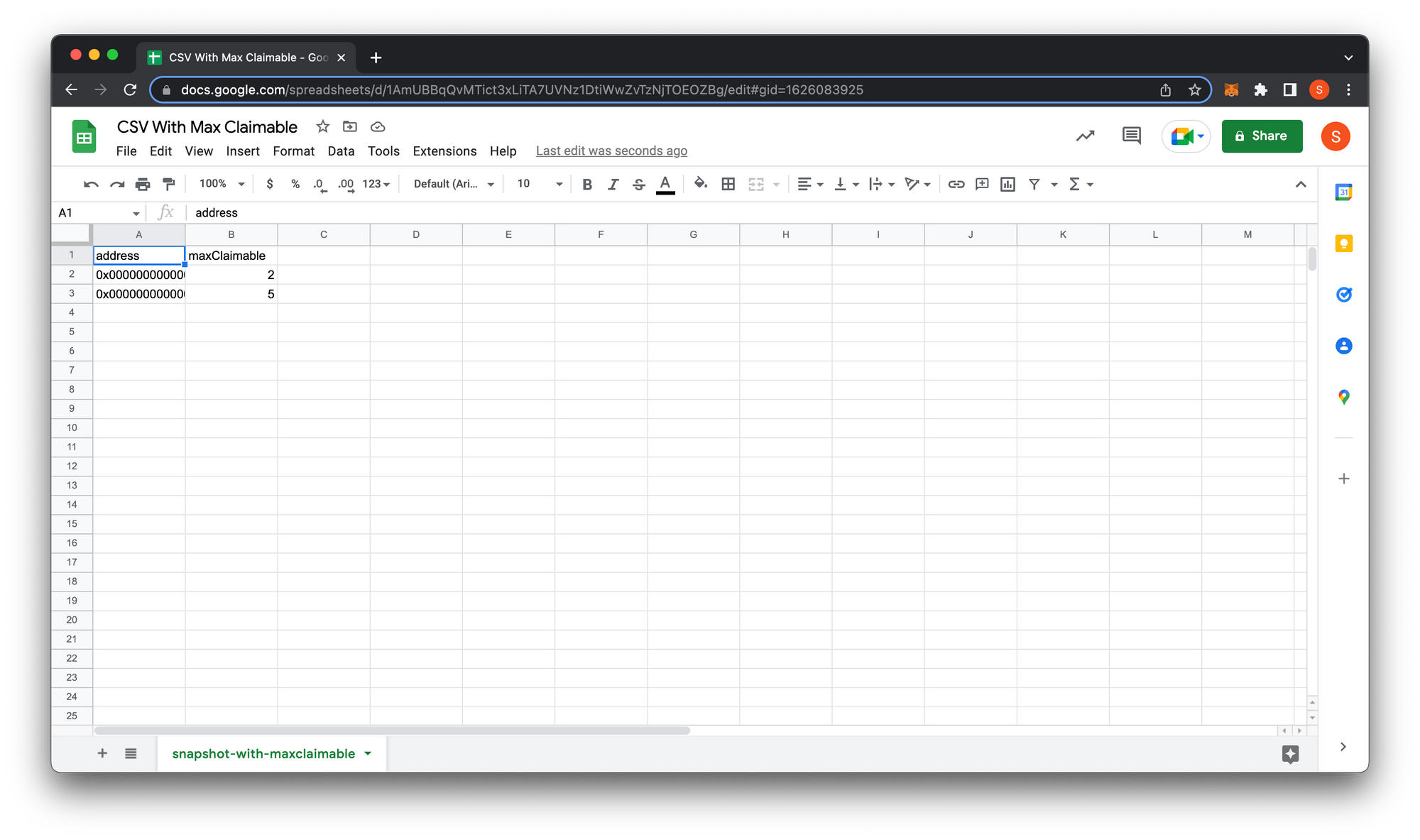Open horizontal align dropdown
1420x840 pixels.
pyautogui.click(x=810, y=184)
